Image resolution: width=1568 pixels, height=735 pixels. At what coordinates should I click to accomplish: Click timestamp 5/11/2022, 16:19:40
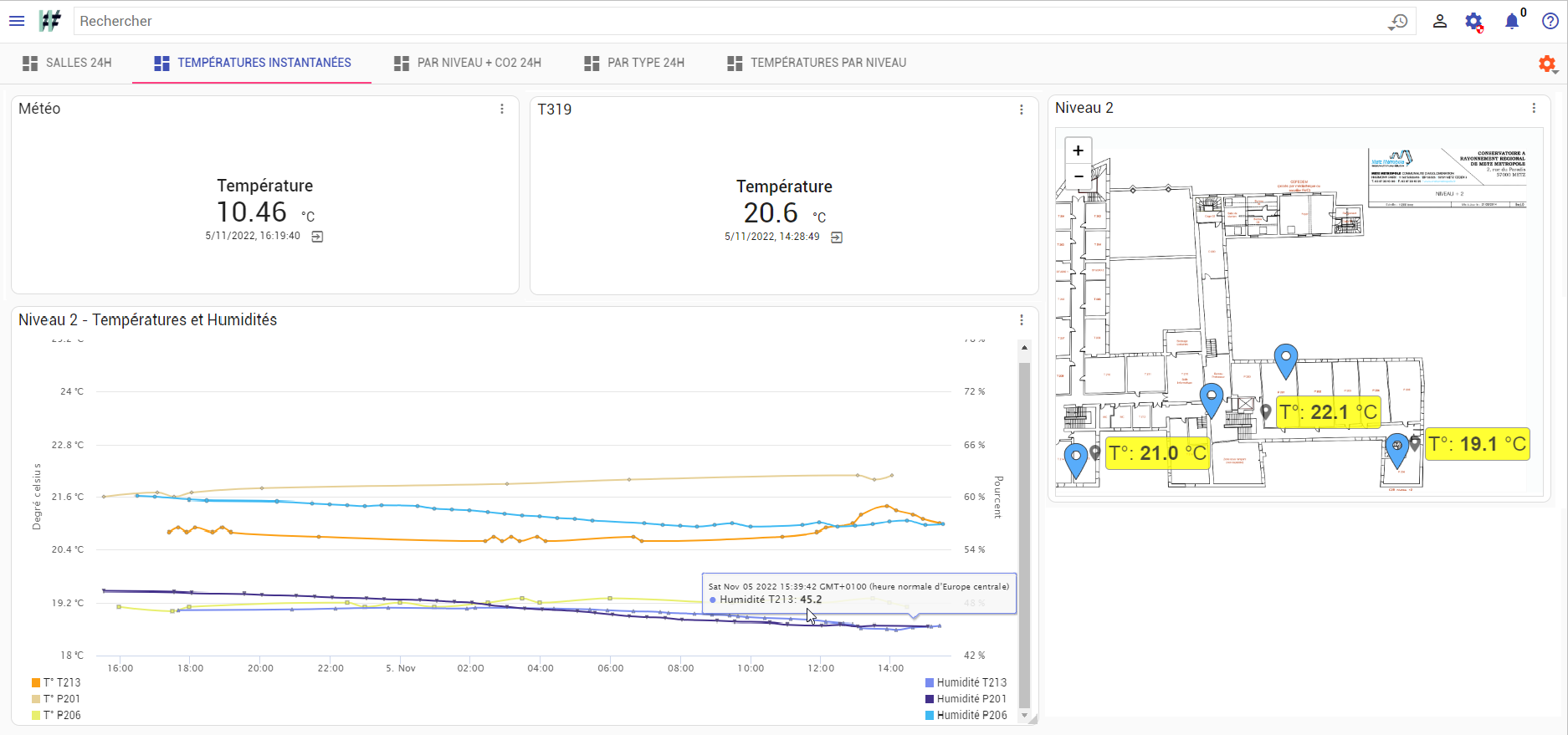tap(253, 236)
